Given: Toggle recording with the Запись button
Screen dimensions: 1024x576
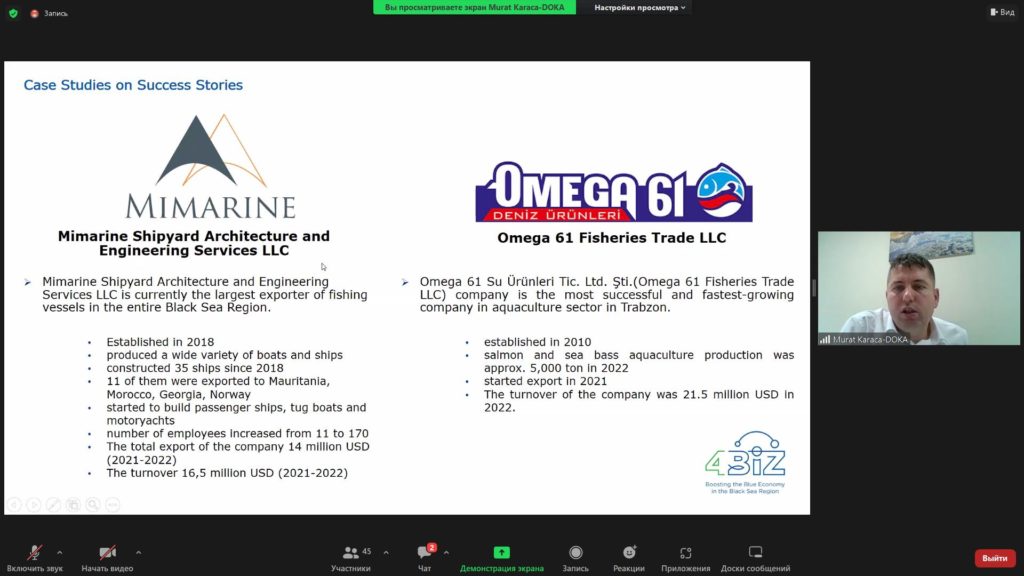Looking at the screenshot, I should pos(575,556).
